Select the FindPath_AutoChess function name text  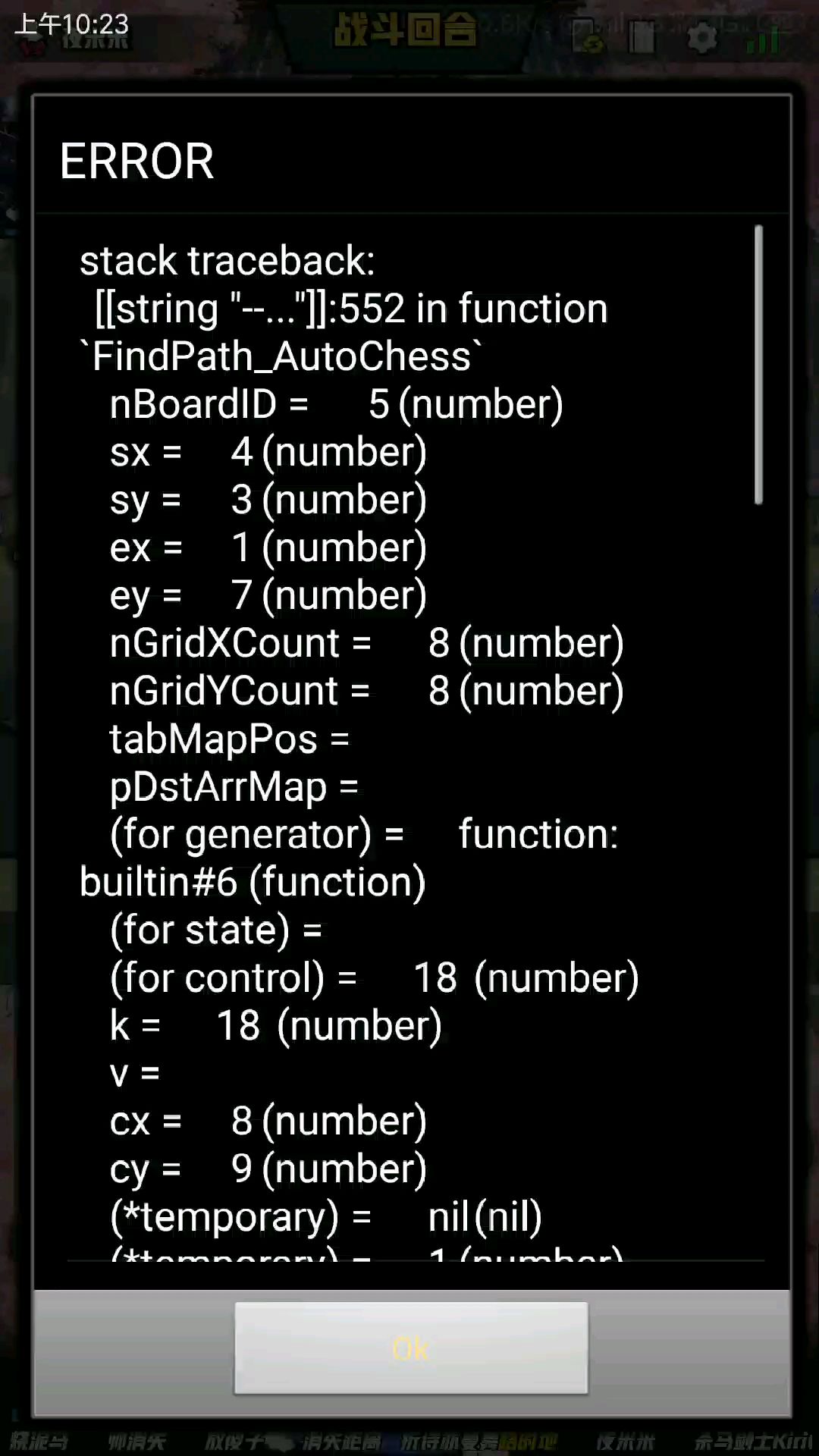pyautogui.click(x=281, y=356)
